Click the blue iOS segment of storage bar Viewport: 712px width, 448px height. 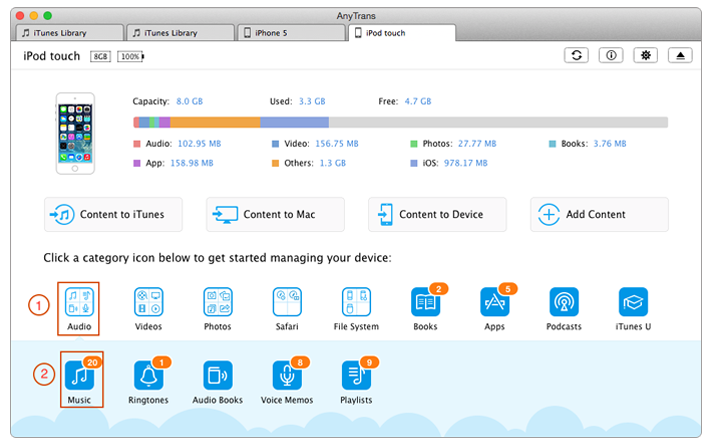(x=295, y=122)
